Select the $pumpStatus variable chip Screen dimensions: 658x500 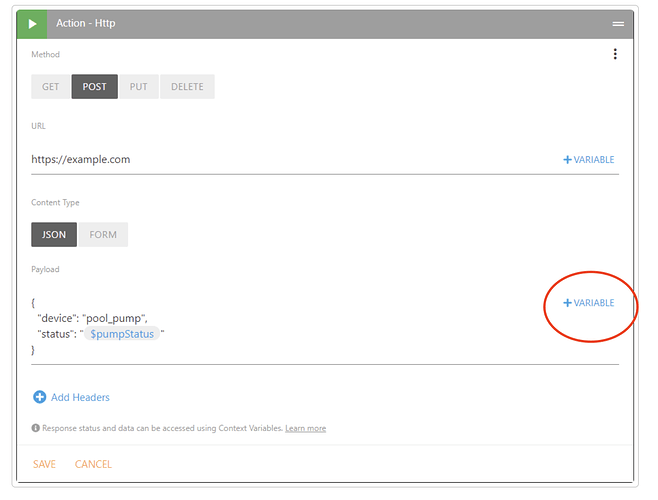pos(122,334)
